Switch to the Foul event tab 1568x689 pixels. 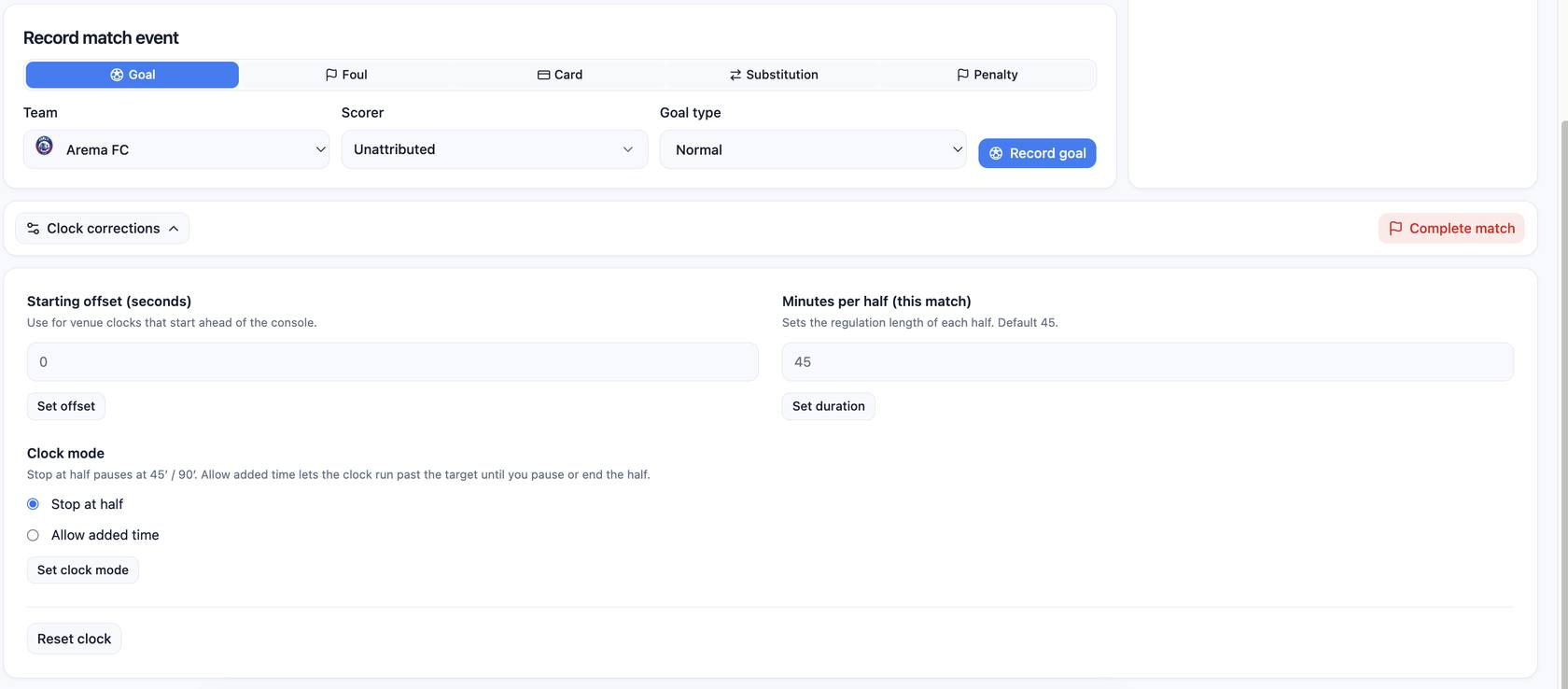pyautogui.click(x=346, y=75)
